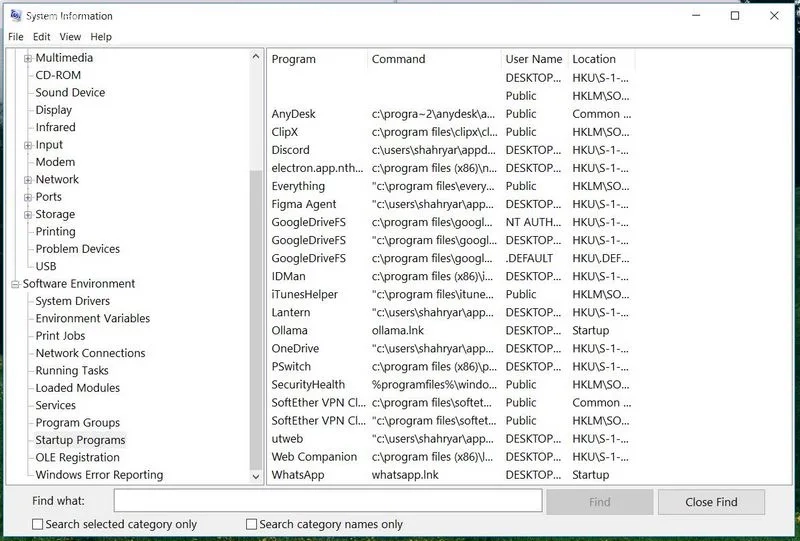
Task: Select Loaded Modules in the tree
Action: pos(78,387)
